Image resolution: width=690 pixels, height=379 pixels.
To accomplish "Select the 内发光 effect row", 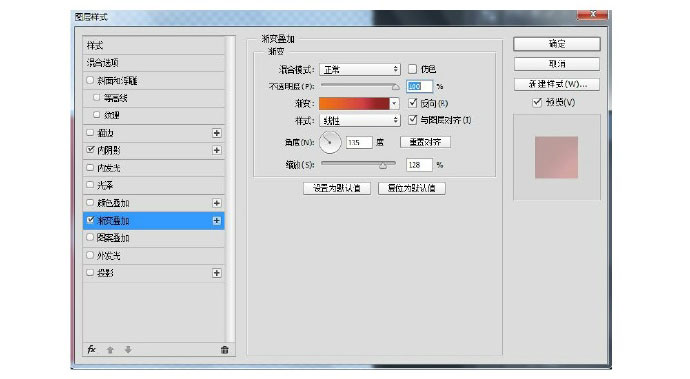I will point(154,168).
